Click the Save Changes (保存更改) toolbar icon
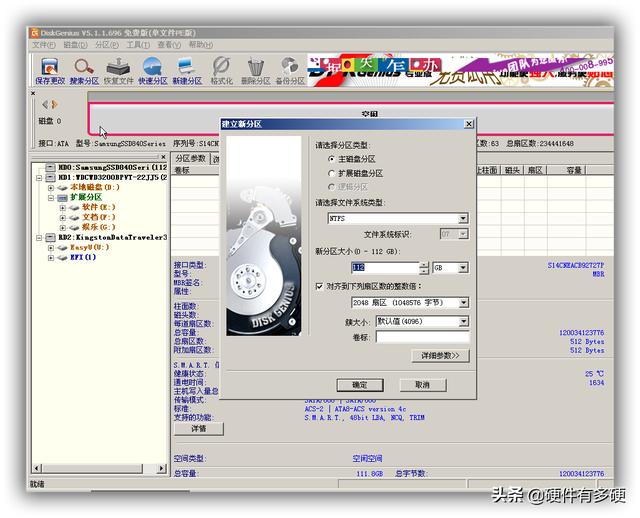The width and height of the screenshot is (640, 518). tap(50, 70)
